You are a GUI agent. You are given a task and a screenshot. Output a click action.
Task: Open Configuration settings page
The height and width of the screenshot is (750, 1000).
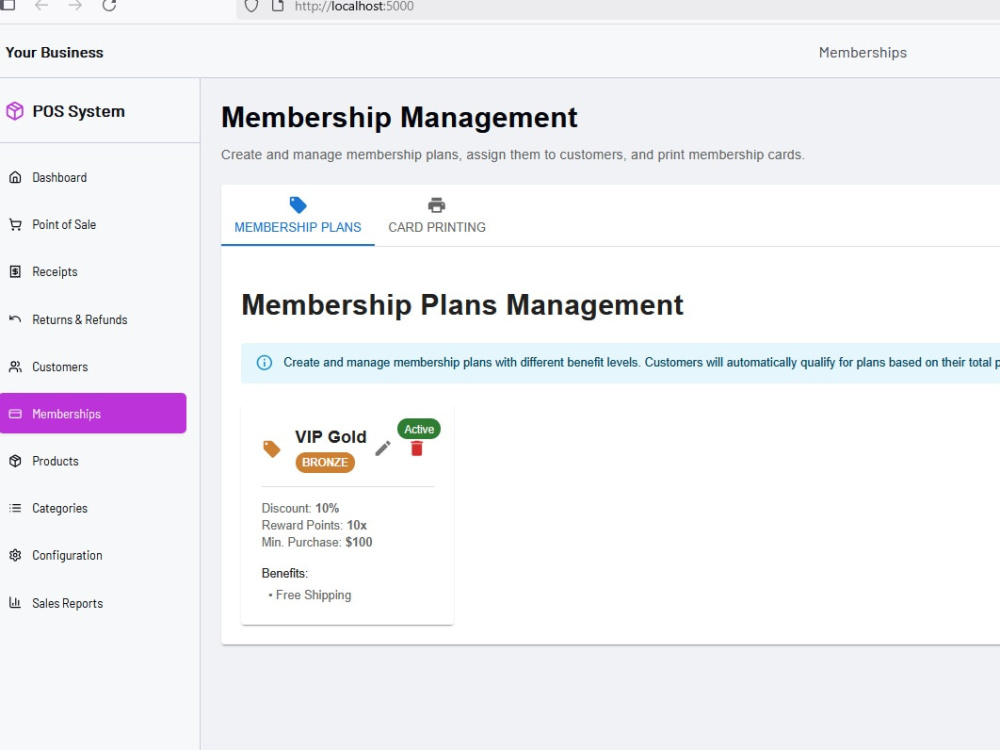67,555
